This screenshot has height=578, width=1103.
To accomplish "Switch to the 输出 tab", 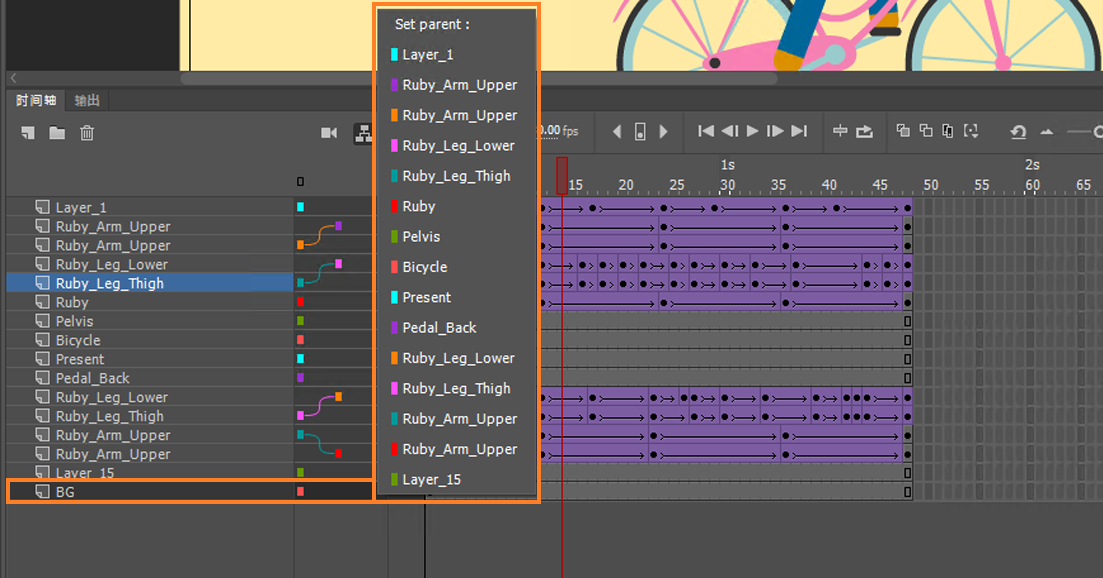I will [87, 100].
